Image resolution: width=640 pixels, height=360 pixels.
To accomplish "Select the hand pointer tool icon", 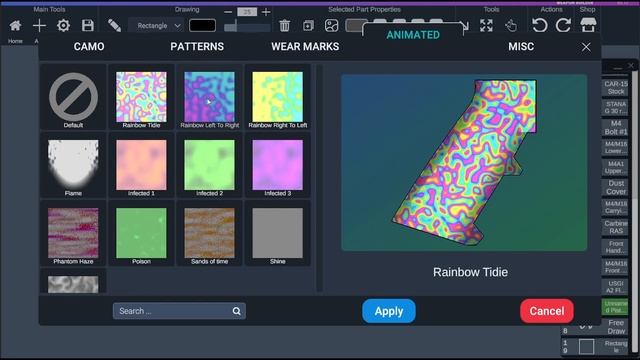I will click(511, 26).
